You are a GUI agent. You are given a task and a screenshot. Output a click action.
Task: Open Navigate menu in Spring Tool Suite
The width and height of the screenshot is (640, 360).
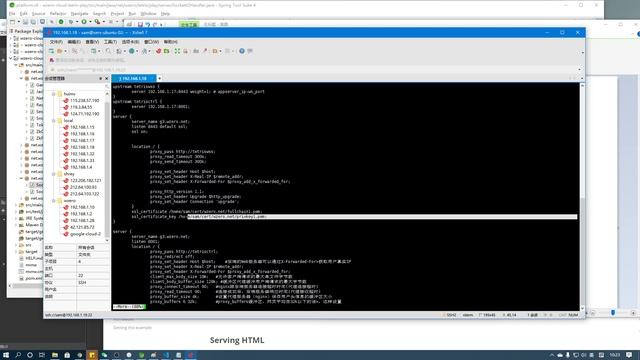[79, 14]
